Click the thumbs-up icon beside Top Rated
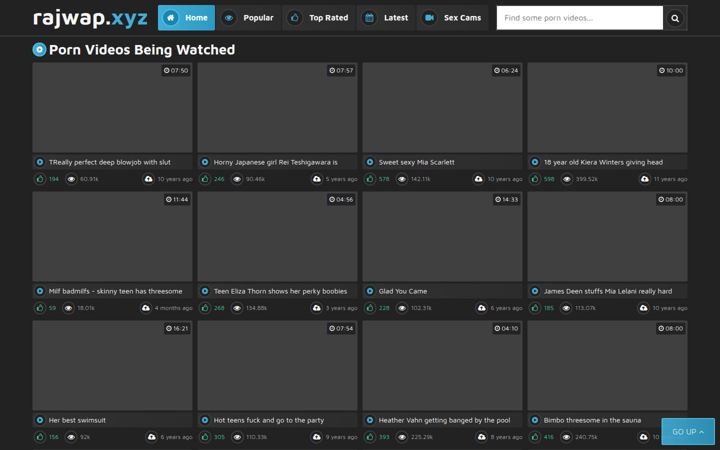 pyautogui.click(x=294, y=18)
